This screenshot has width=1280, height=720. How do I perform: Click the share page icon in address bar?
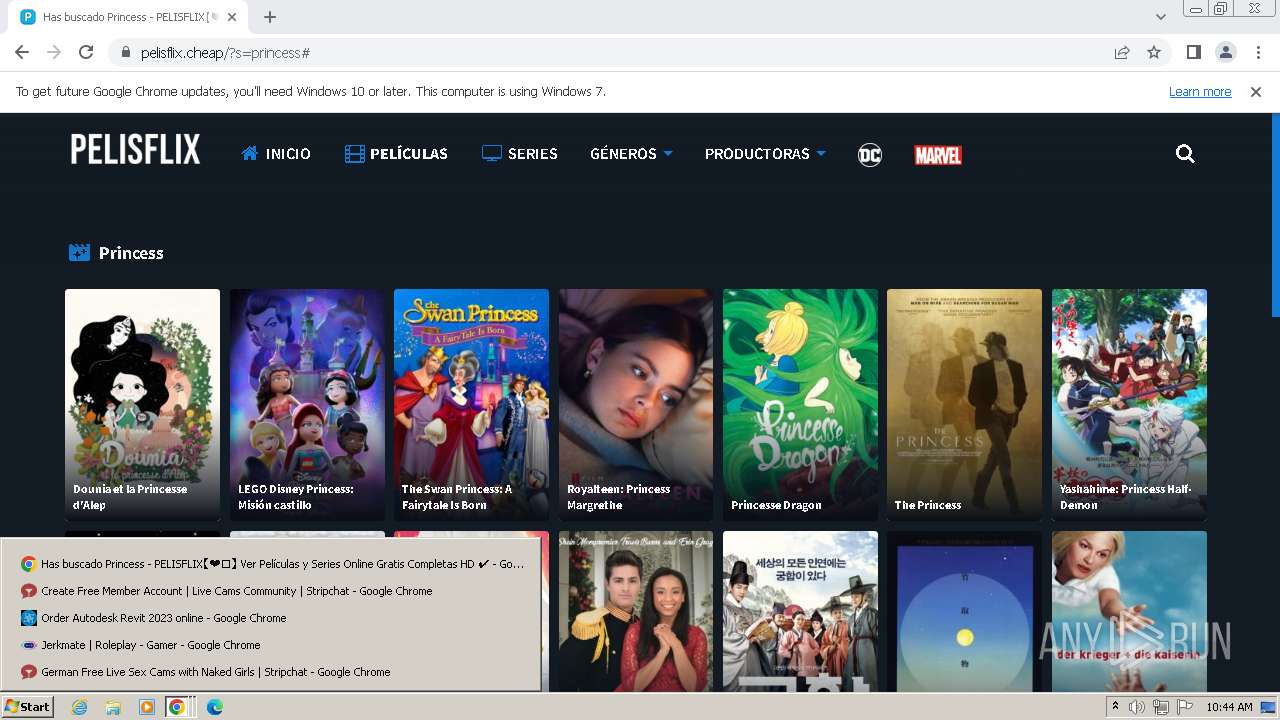(x=1122, y=52)
